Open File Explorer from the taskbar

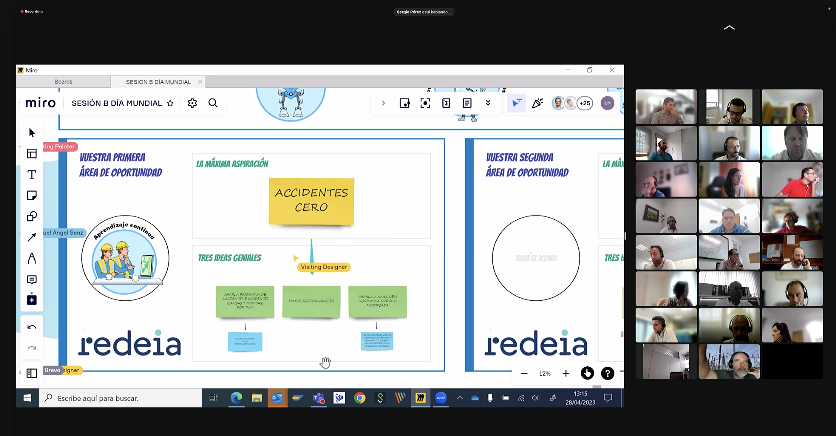click(257, 398)
